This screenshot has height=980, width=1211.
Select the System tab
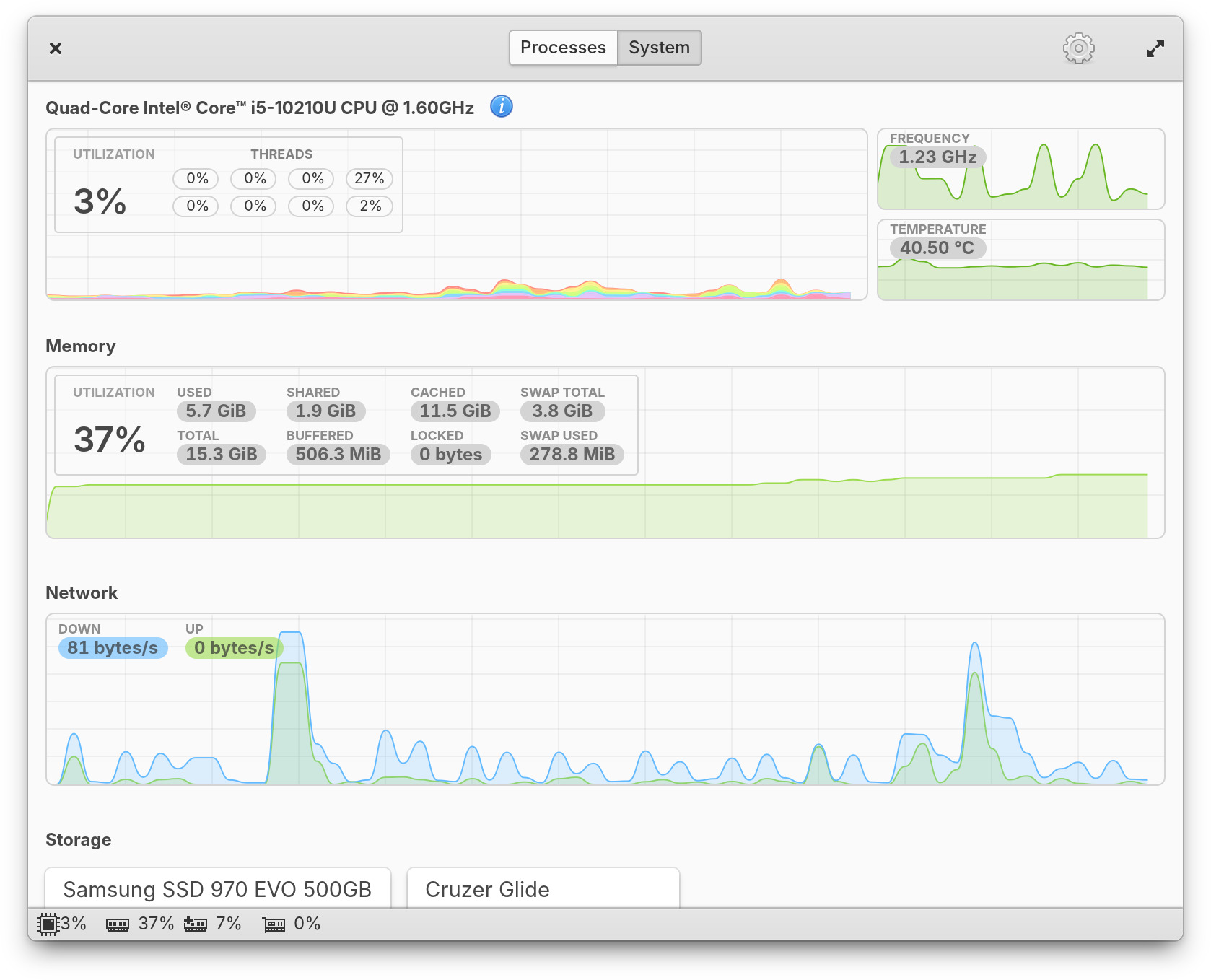tap(659, 48)
